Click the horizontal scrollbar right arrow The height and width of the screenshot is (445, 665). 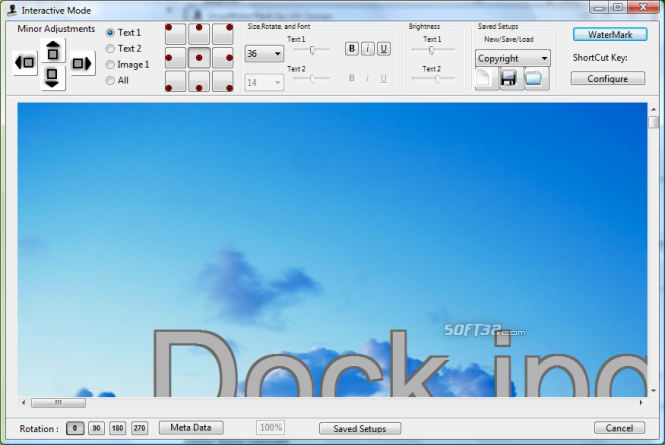pyautogui.click(x=641, y=403)
